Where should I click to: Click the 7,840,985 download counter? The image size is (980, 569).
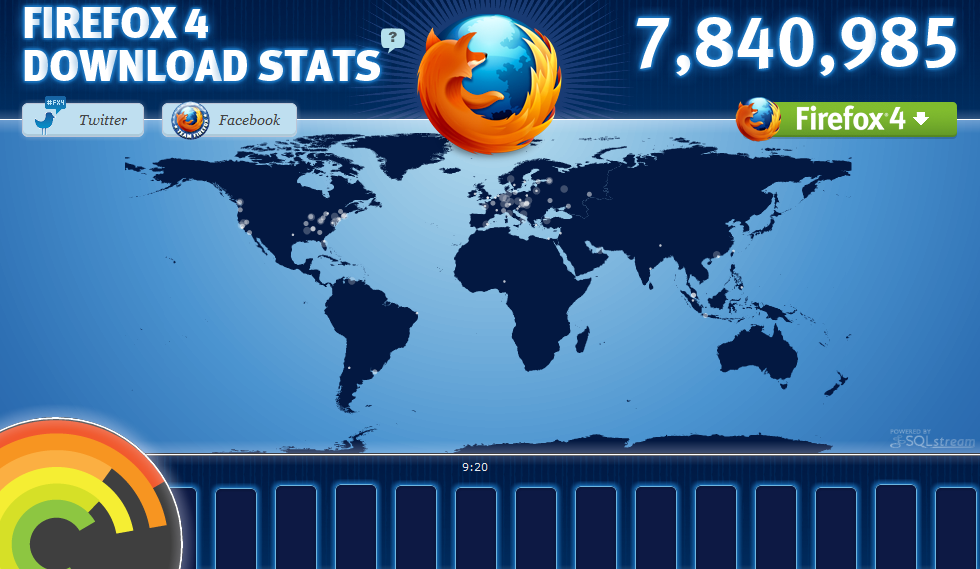796,46
